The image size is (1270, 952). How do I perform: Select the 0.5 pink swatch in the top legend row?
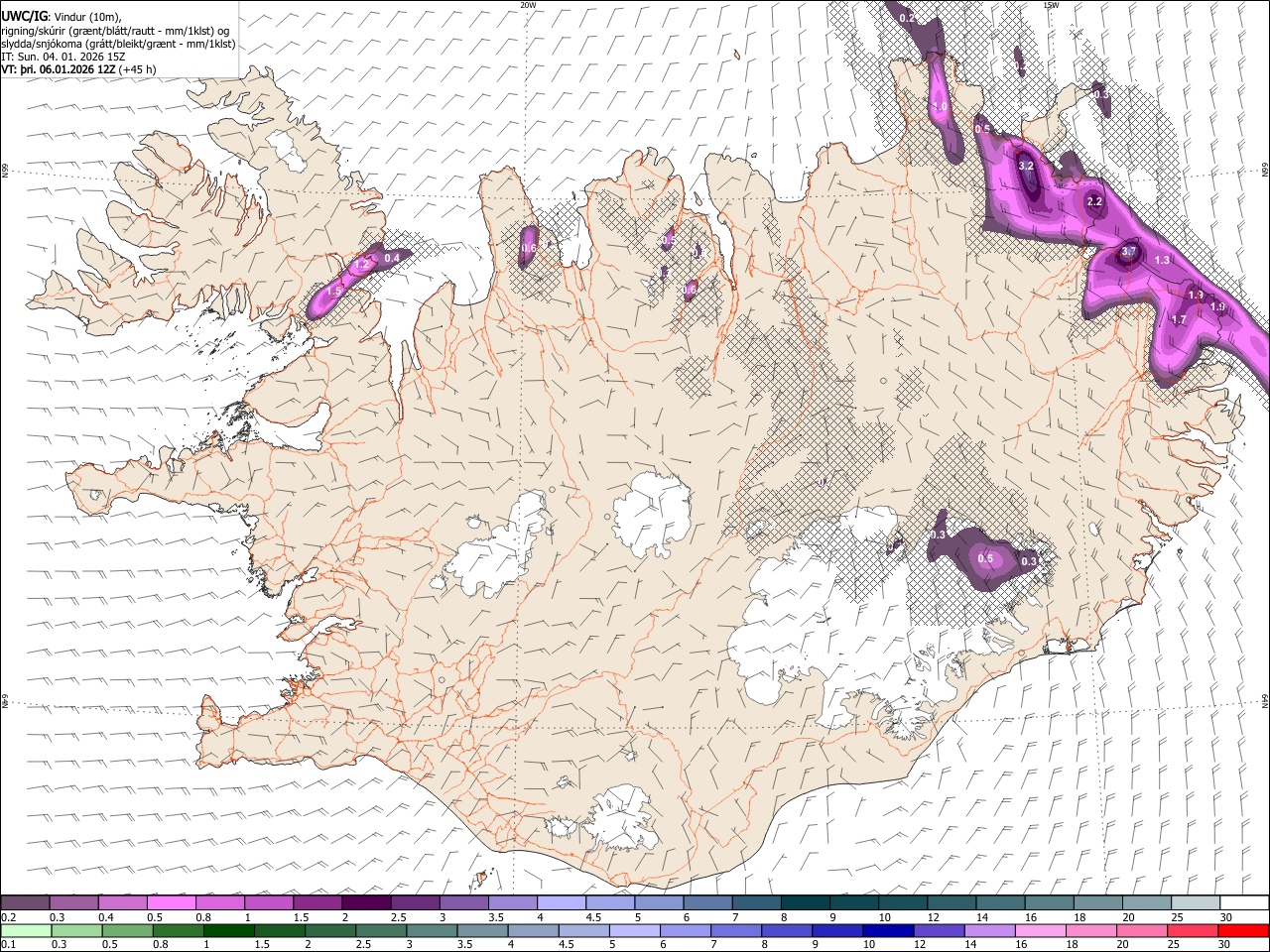click(x=172, y=902)
